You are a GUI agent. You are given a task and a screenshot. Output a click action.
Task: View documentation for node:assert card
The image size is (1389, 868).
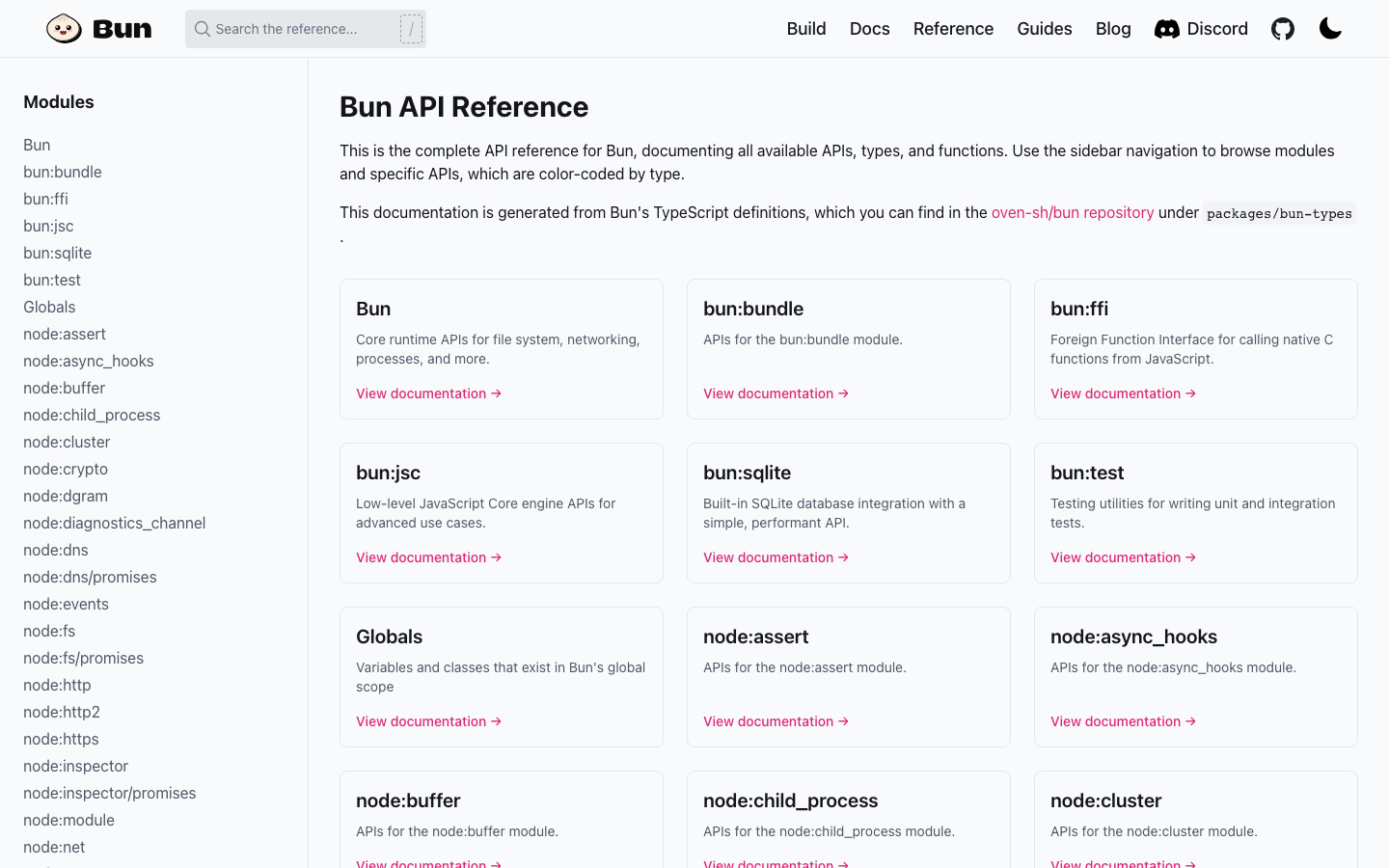click(776, 721)
